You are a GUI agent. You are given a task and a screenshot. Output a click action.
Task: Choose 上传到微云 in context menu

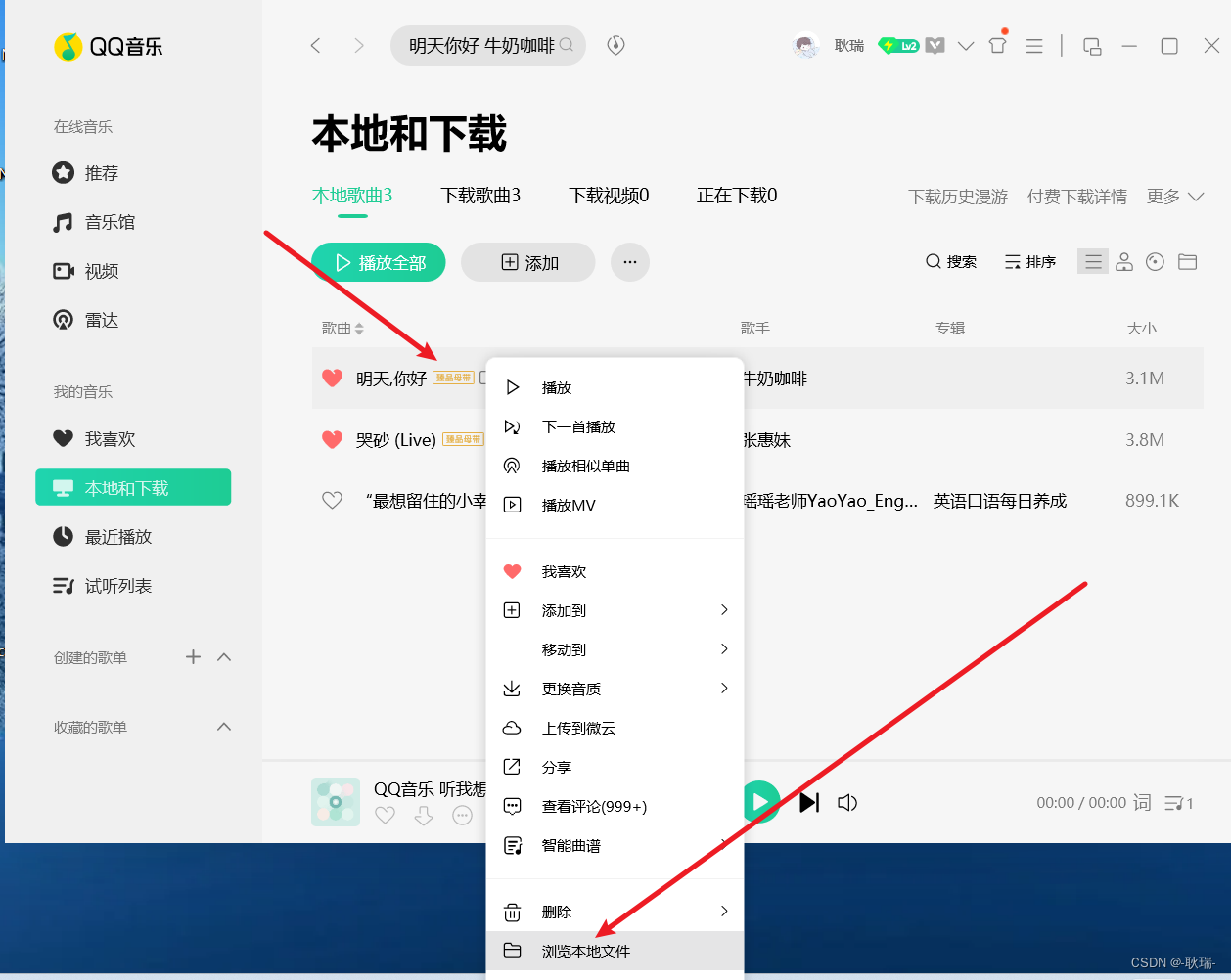click(615, 728)
